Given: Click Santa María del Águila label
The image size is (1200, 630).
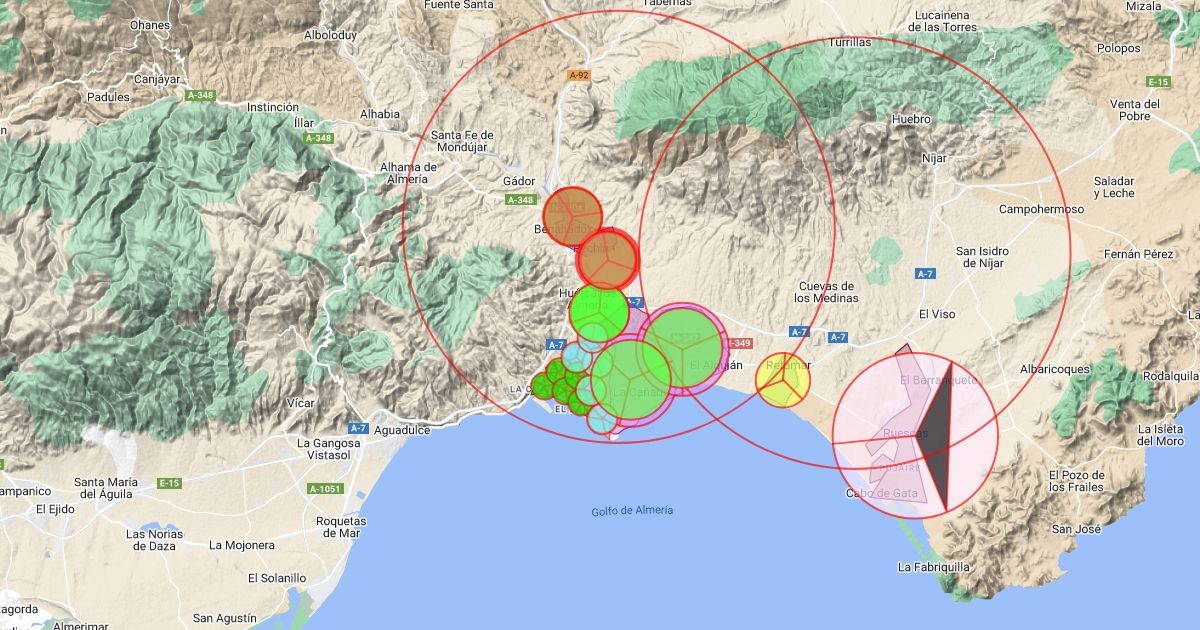Looking at the screenshot, I should tap(104, 488).
